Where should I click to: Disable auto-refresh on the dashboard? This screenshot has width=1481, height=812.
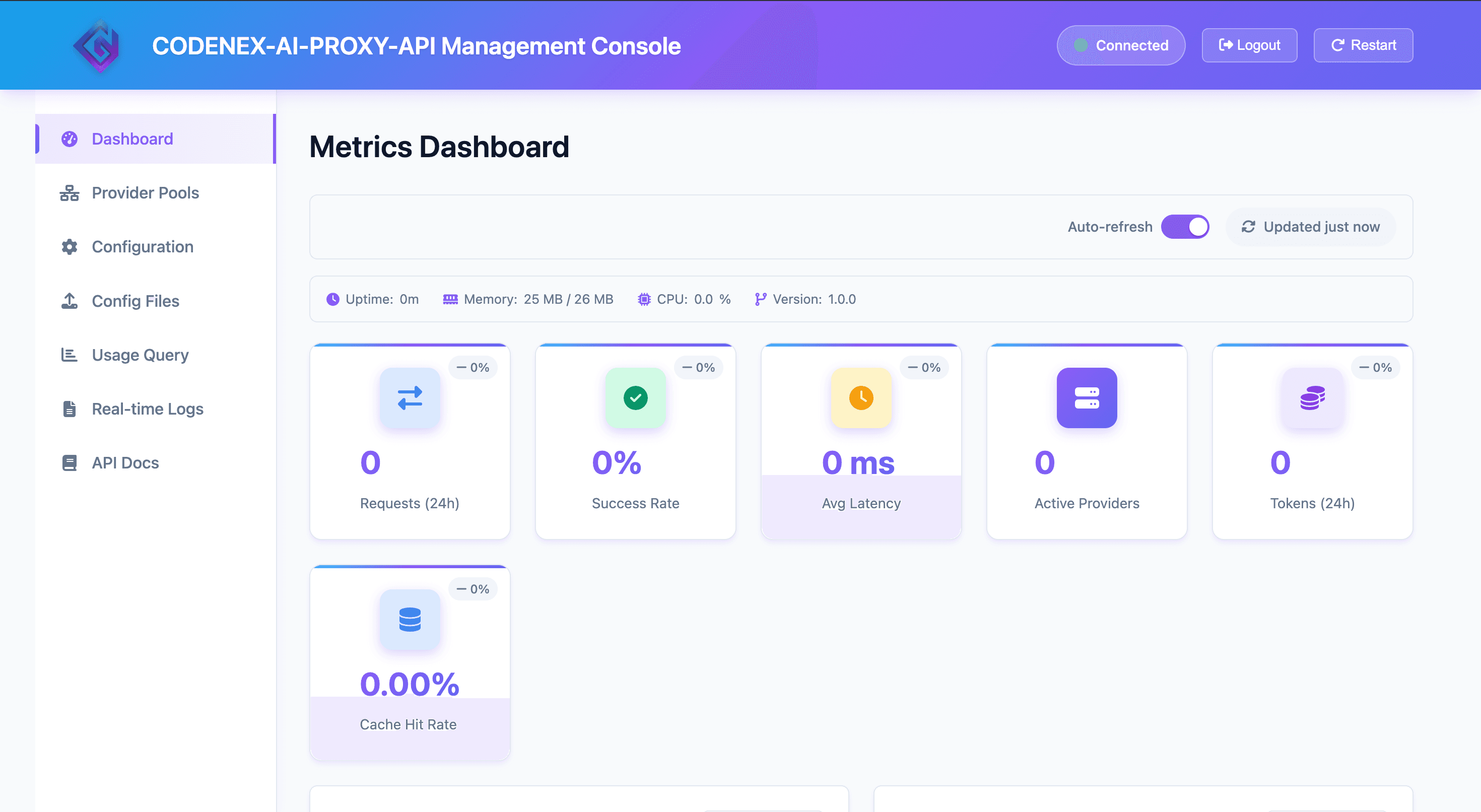click(x=1185, y=227)
